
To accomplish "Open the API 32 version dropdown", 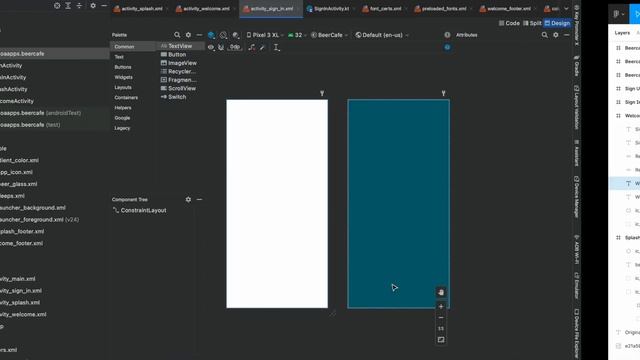I will 297,35.
